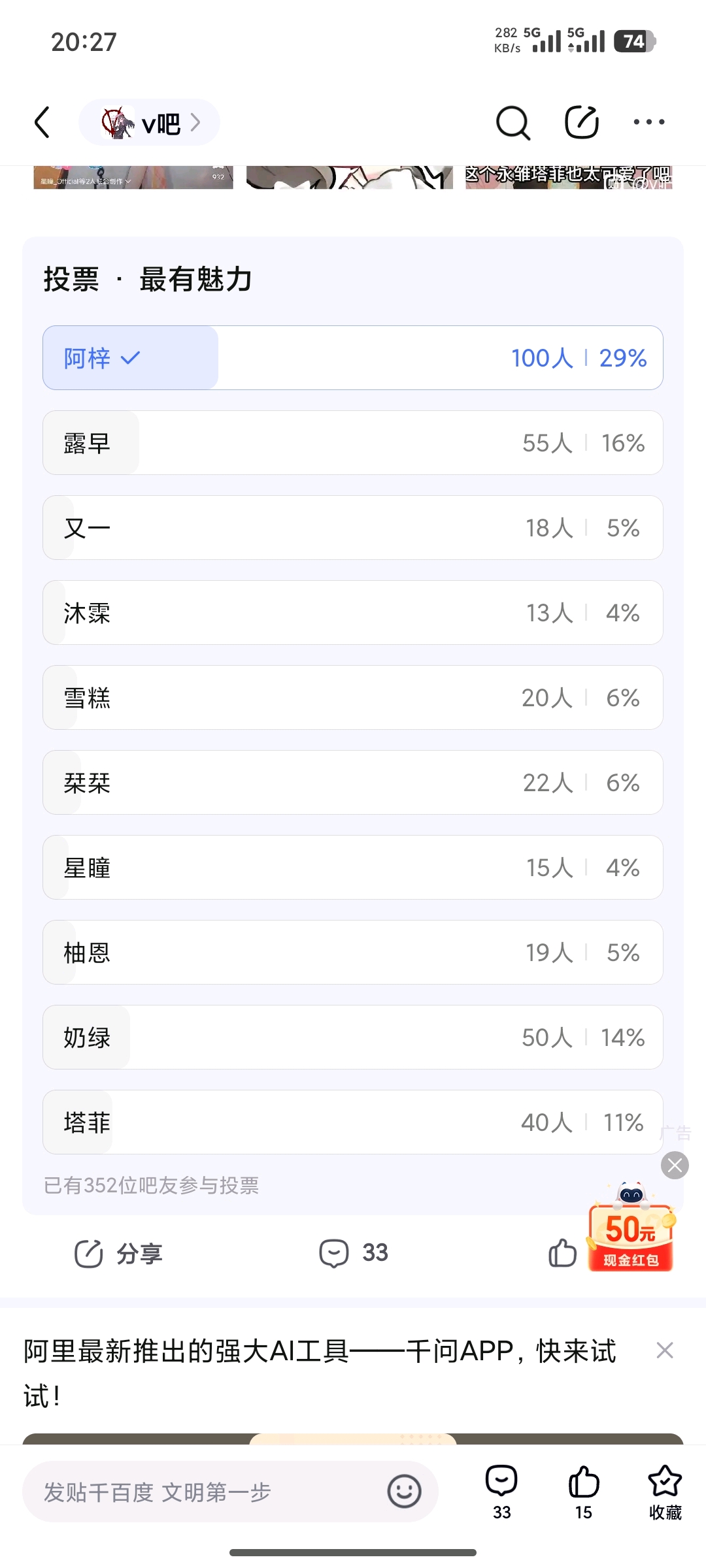Viewport: 706px width, 1568px height.
Task: Tap the emoji smiley icon
Action: click(x=404, y=1492)
